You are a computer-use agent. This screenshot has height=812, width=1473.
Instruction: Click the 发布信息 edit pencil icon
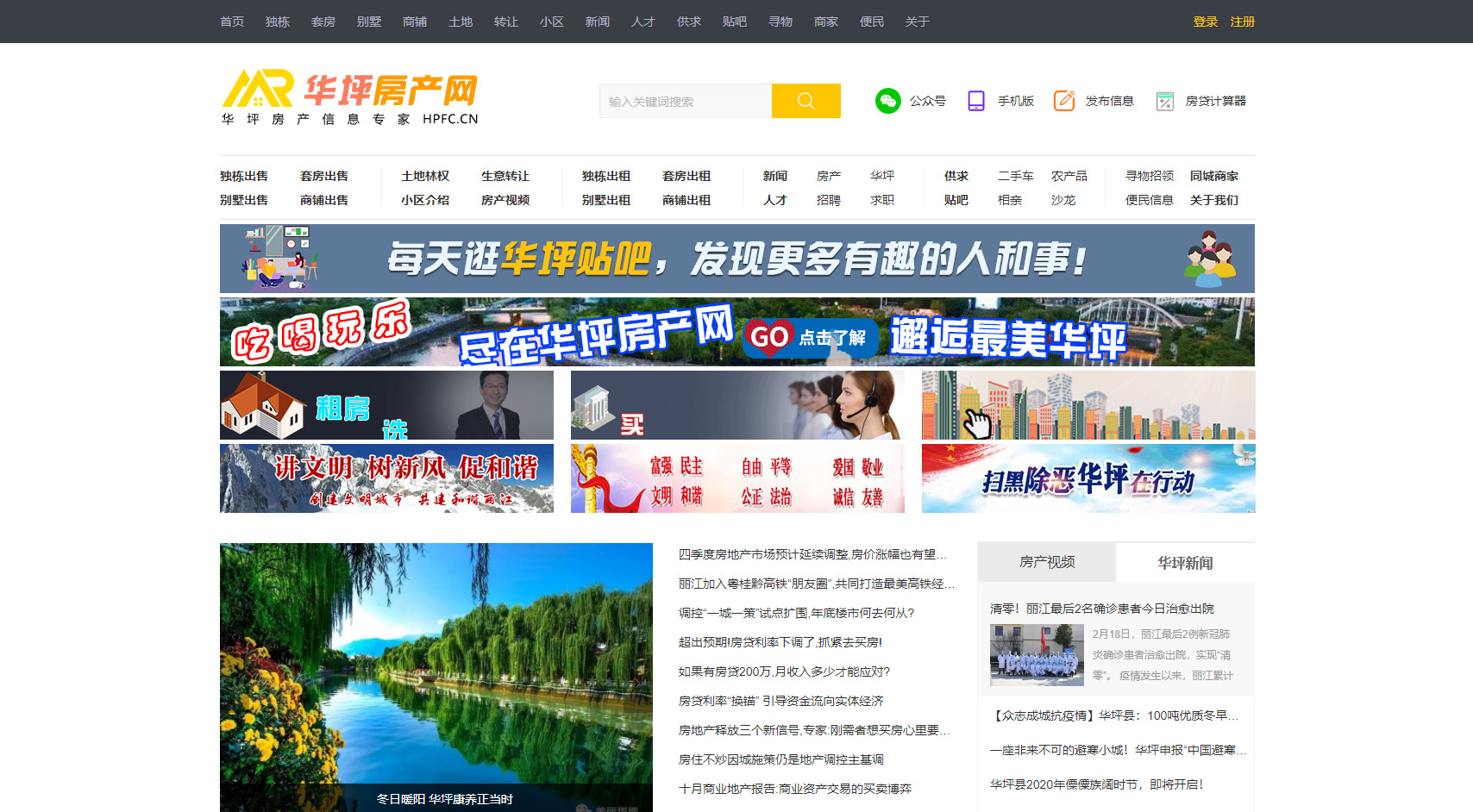pyautogui.click(x=1064, y=101)
